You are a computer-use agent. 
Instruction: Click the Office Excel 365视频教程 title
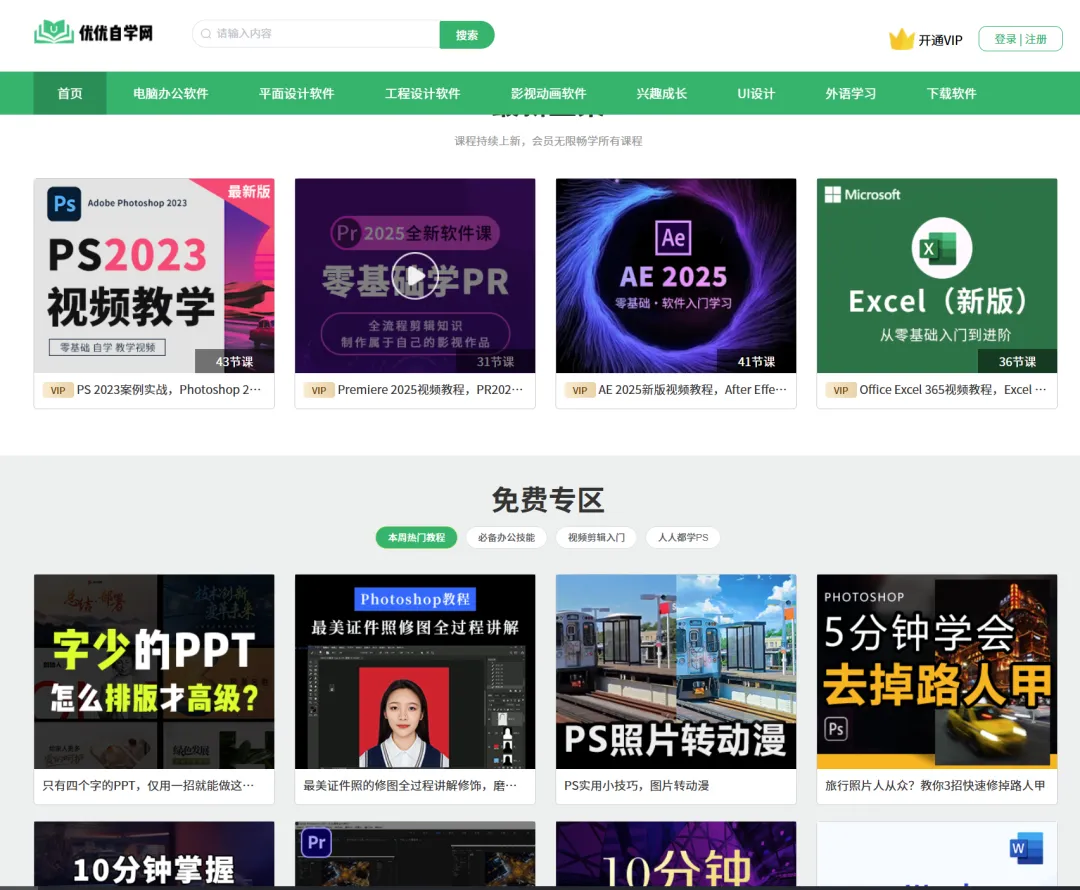[x=953, y=390]
